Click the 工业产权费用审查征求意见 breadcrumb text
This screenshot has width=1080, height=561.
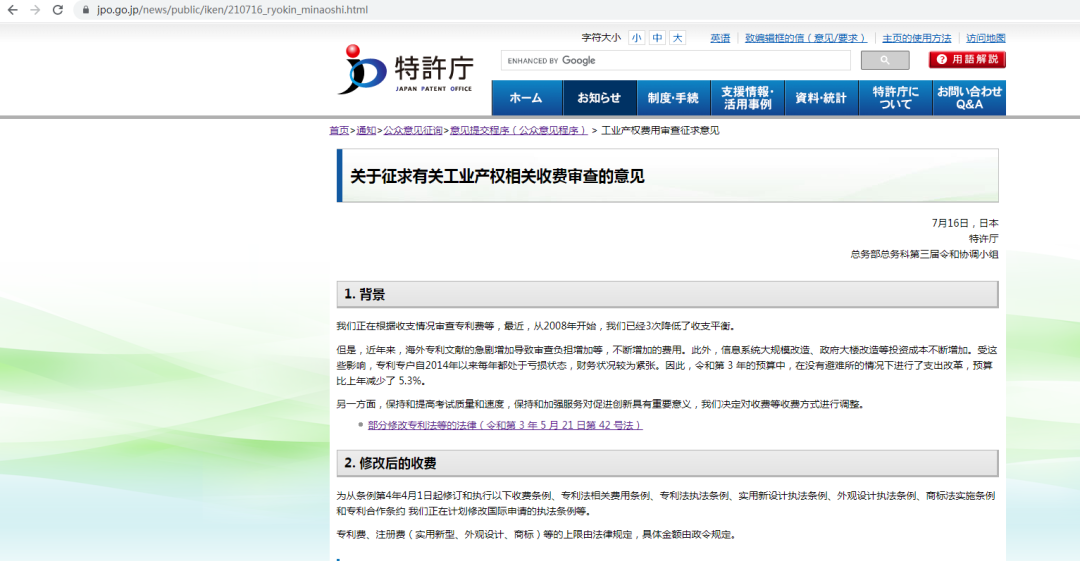click(x=660, y=130)
